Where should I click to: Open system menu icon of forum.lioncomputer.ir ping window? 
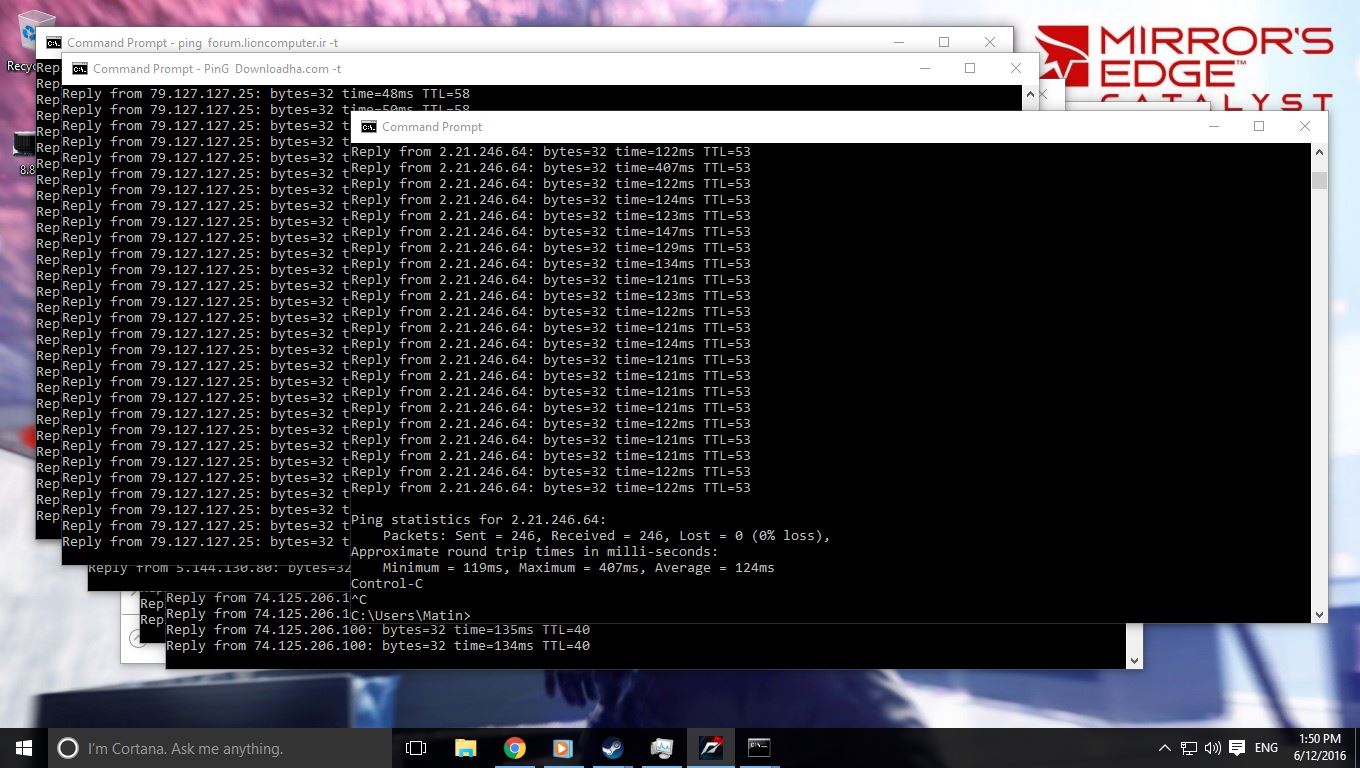point(54,43)
